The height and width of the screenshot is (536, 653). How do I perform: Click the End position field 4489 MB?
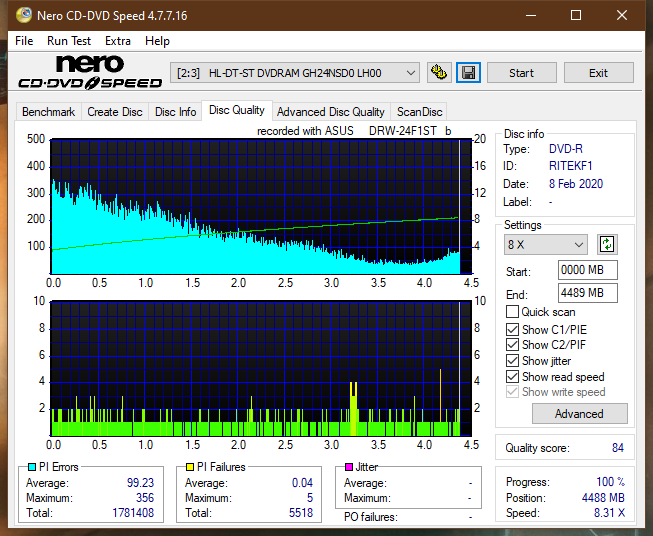pos(588,293)
